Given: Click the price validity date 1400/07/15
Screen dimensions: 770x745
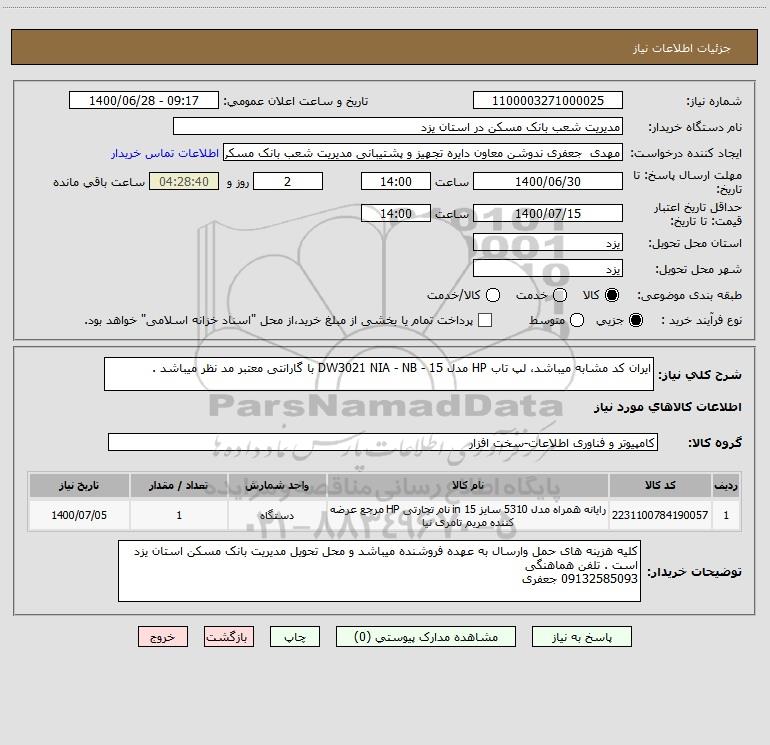Looking at the screenshot, I should [x=548, y=213].
